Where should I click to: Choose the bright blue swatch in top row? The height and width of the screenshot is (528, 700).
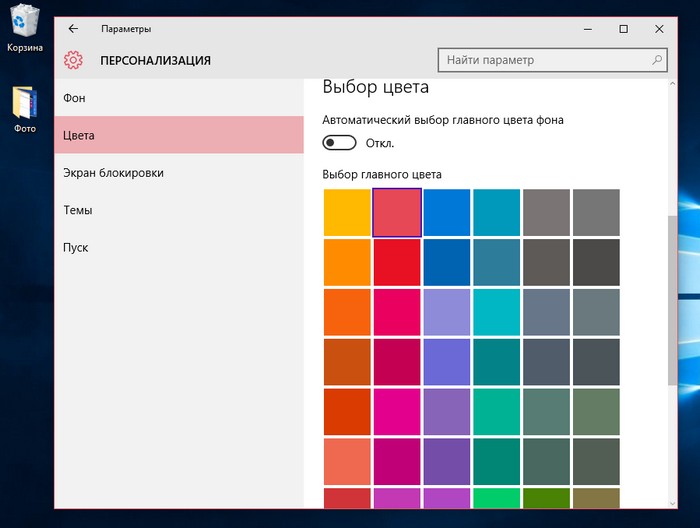pyautogui.click(x=447, y=213)
